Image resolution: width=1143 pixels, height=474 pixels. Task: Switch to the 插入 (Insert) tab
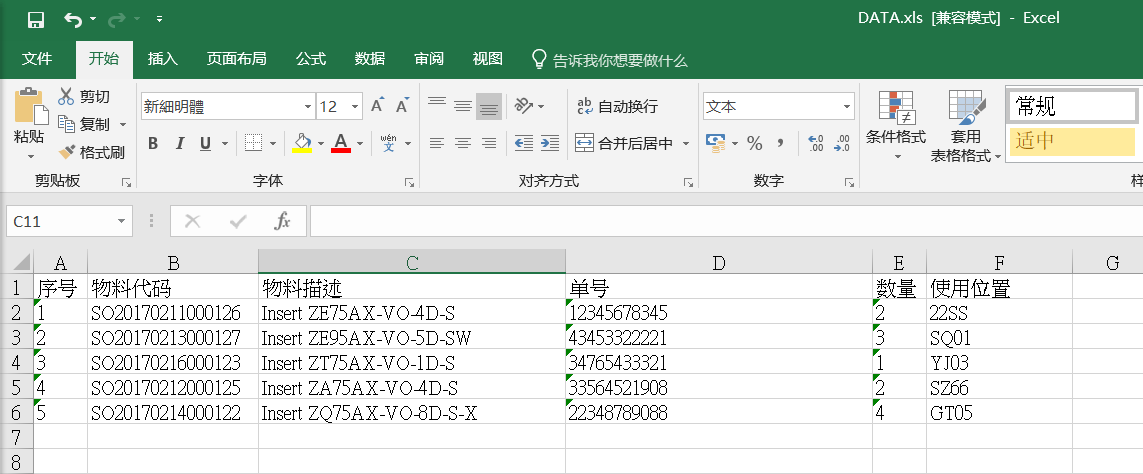(x=162, y=59)
